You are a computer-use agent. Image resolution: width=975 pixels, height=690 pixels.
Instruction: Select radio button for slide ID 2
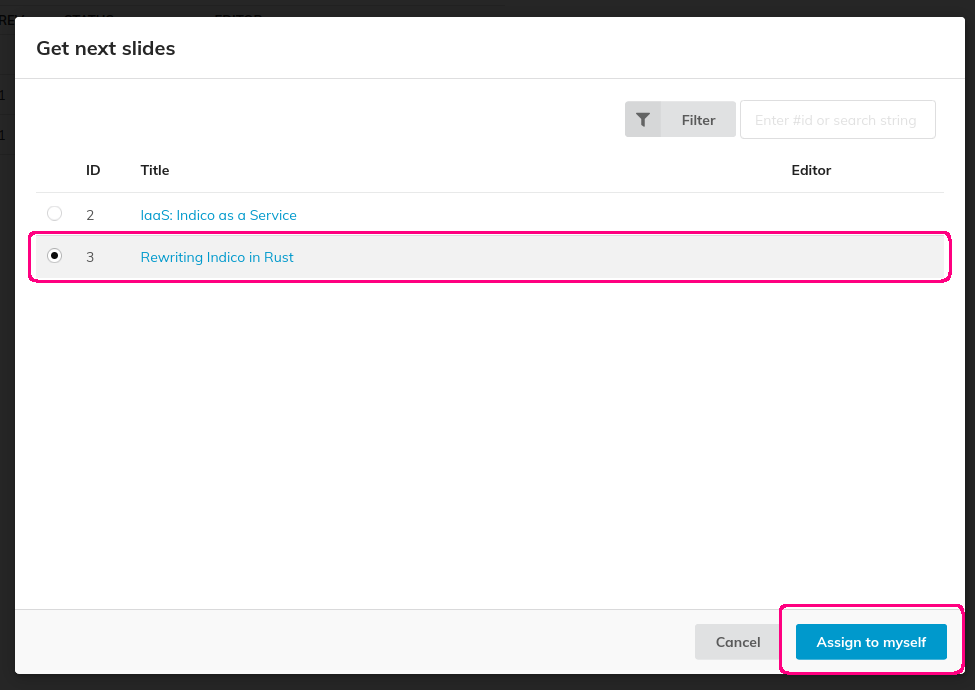pos(55,214)
